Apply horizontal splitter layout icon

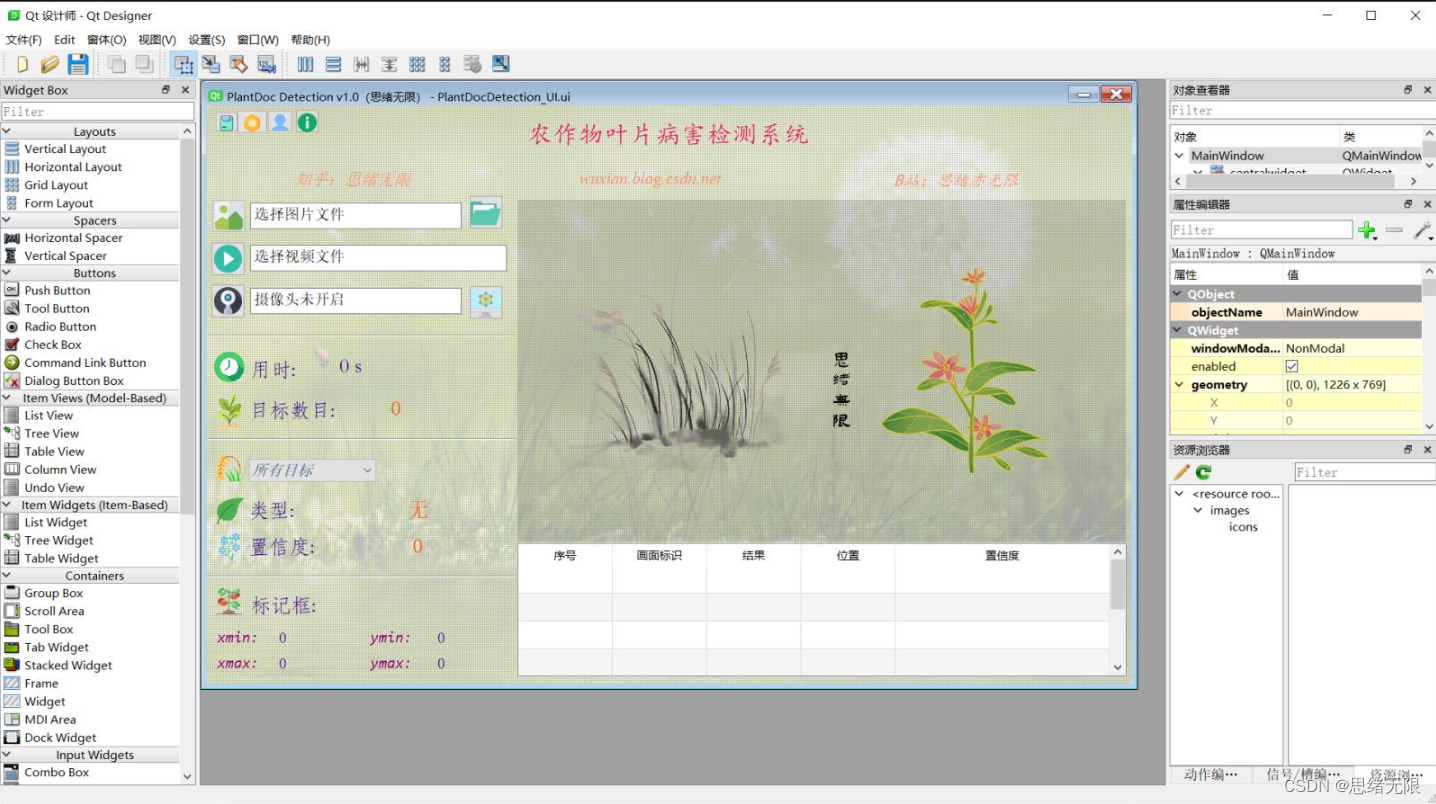[x=361, y=64]
